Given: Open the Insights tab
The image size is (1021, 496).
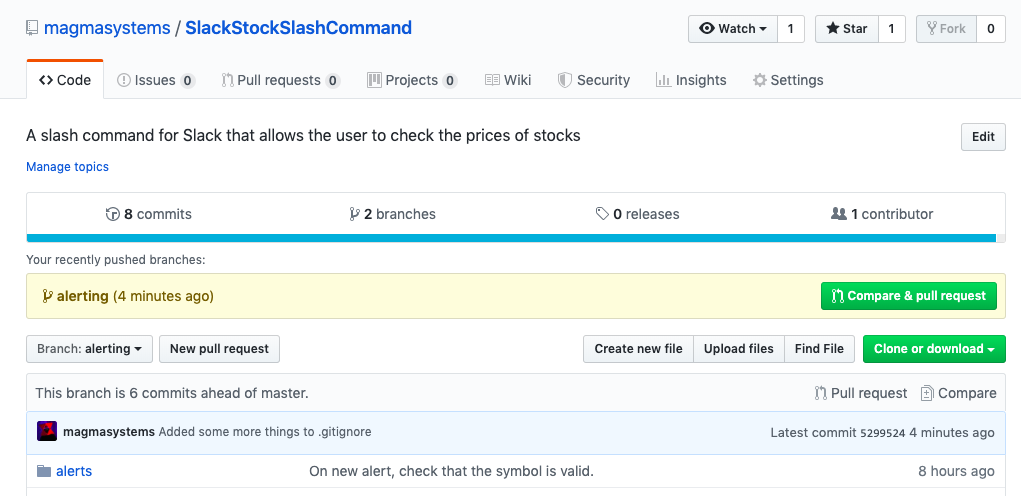Looking at the screenshot, I should click(x=691, y=80).
